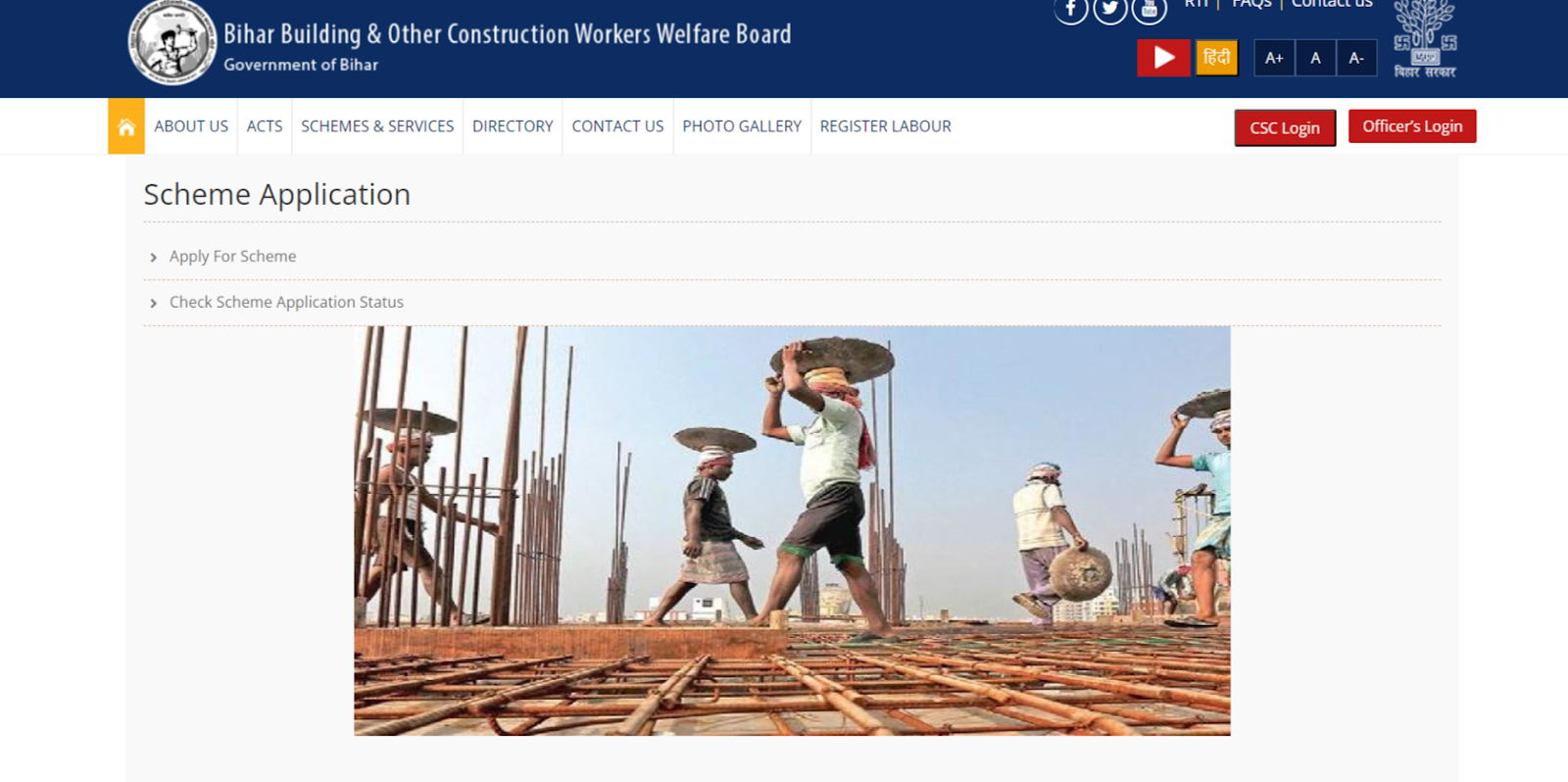Open the Twitter social icon
The image size is (1568, 782).
pos(1109,10)
